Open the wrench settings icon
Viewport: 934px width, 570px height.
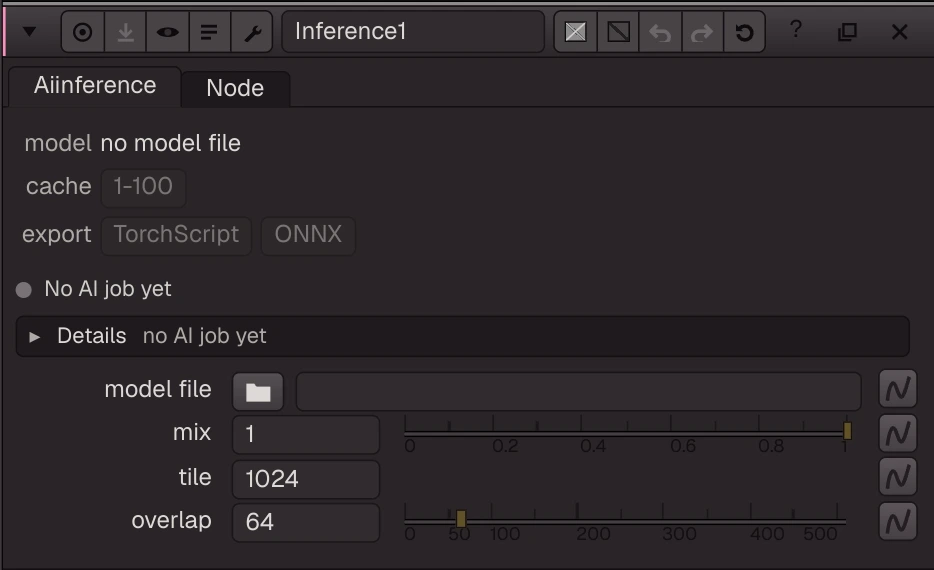[x=252, y=32]
